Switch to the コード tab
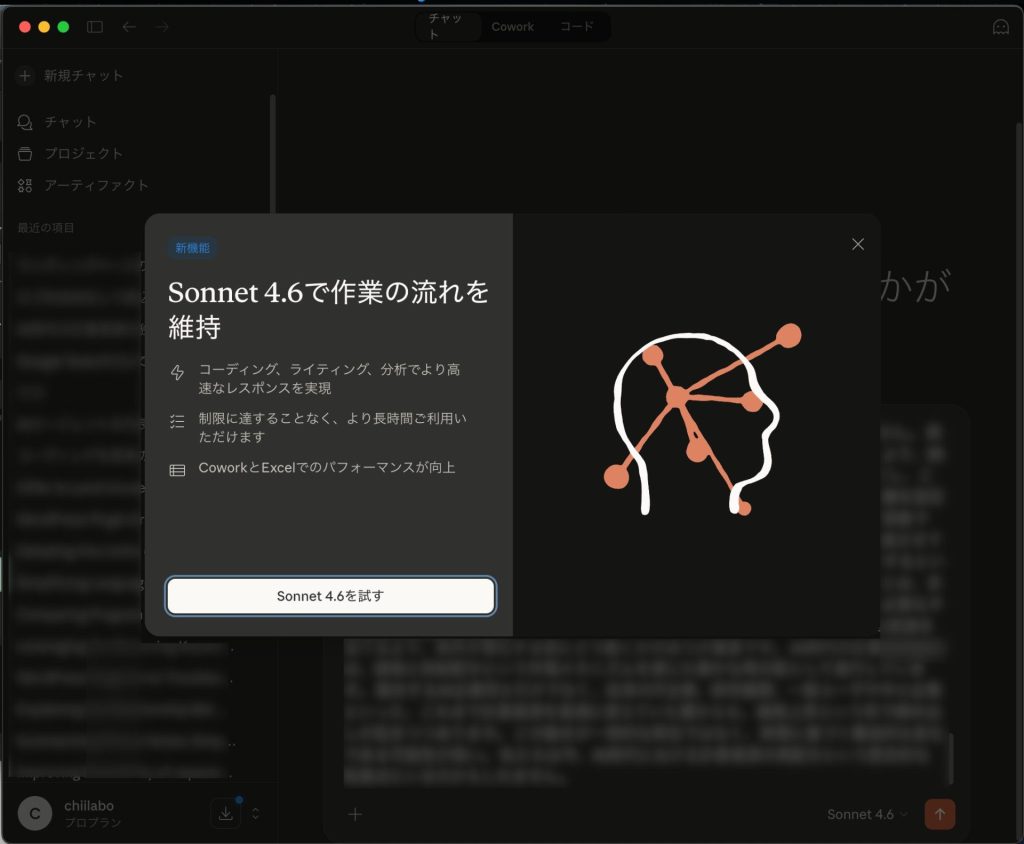Screen dimensions: 1024x844 click(x=578, y=26)
